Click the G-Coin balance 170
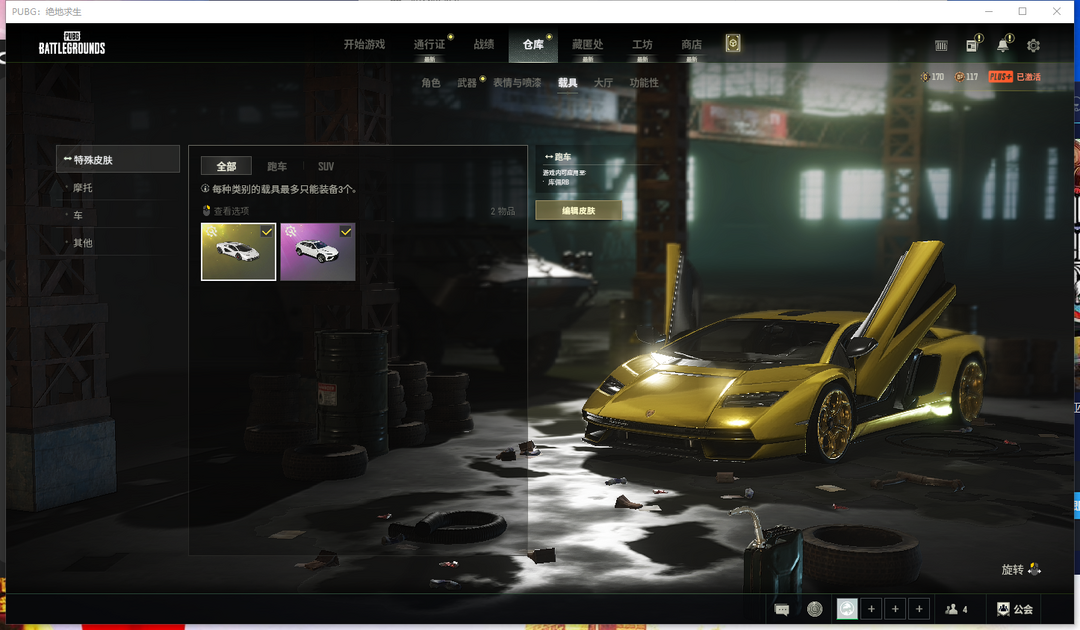The height and width of the screenshot is (630, 1080). click(x=932, y=76)
